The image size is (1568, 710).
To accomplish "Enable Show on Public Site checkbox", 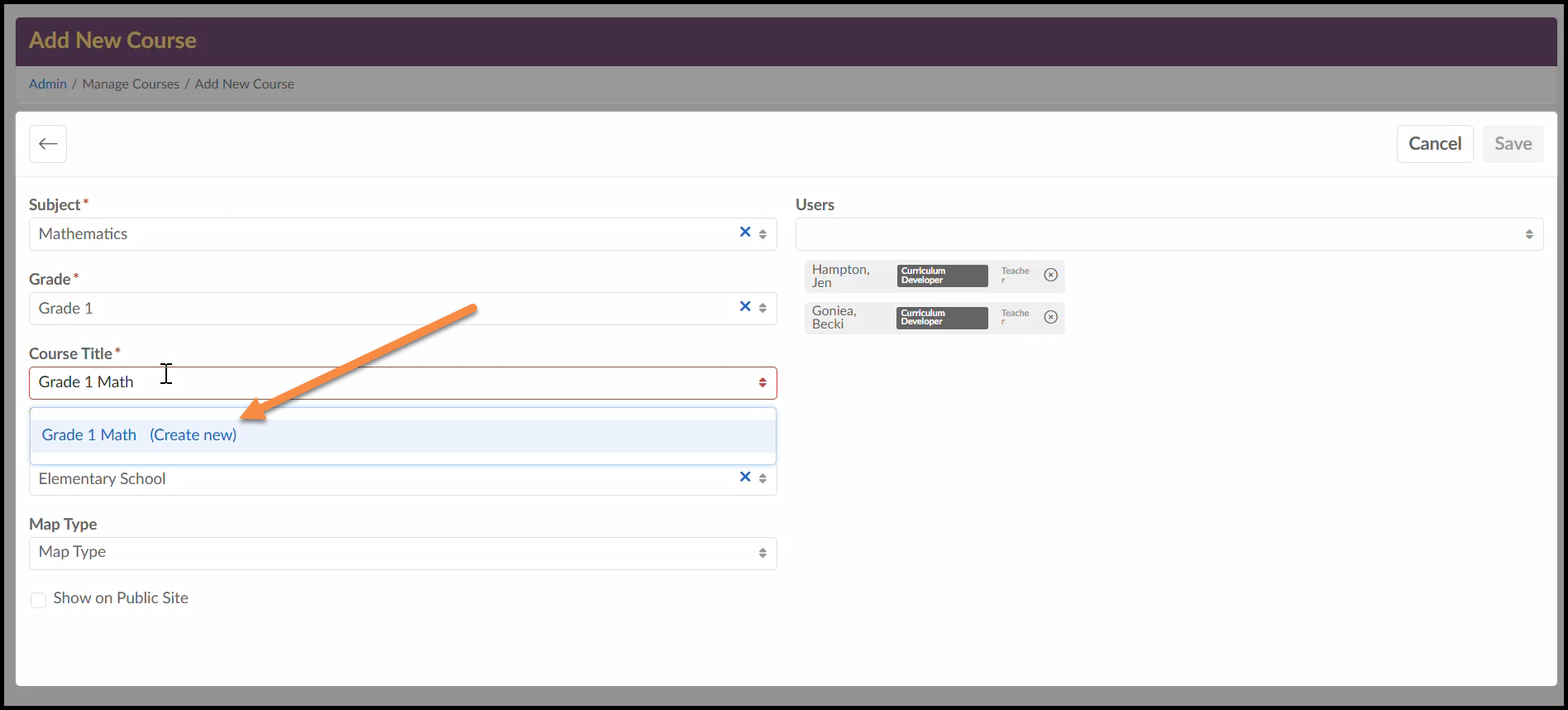I will point(38,600).
